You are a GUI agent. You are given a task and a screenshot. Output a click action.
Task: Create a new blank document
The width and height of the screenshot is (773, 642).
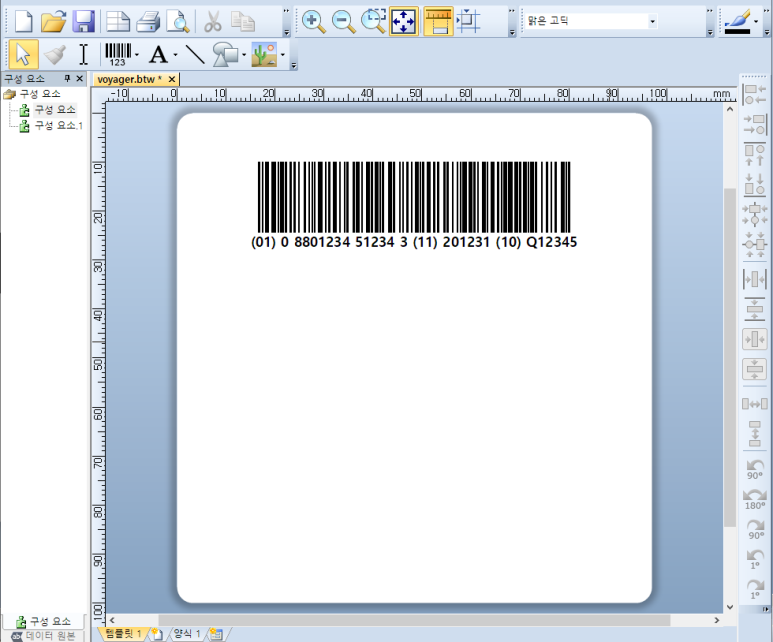(x=23, y=22)
